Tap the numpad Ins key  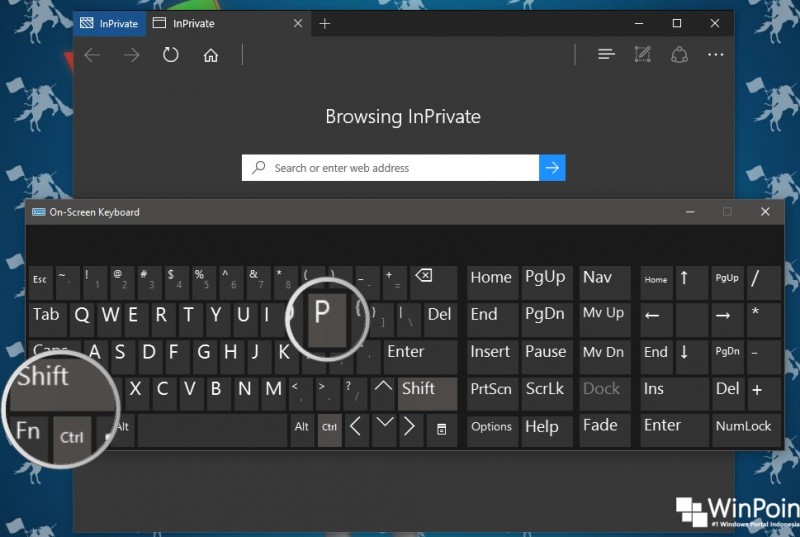[x=673, y=394]
